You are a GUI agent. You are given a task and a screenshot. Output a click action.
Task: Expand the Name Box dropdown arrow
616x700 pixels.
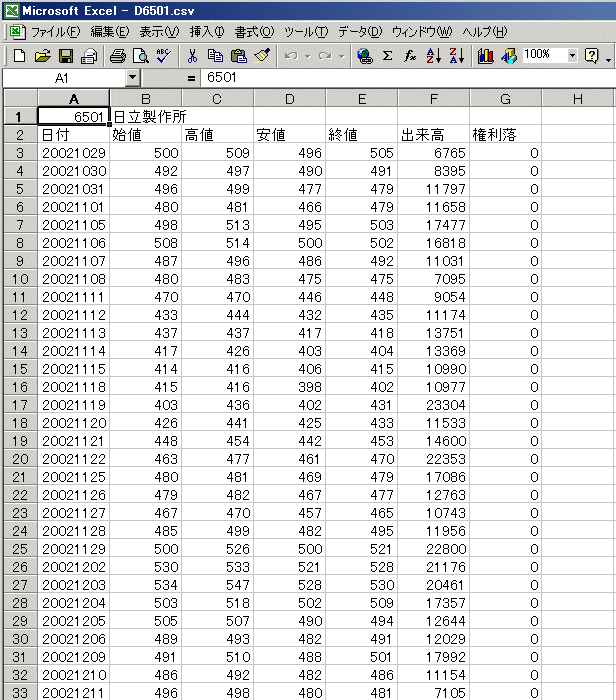click(x=132, y=77)
